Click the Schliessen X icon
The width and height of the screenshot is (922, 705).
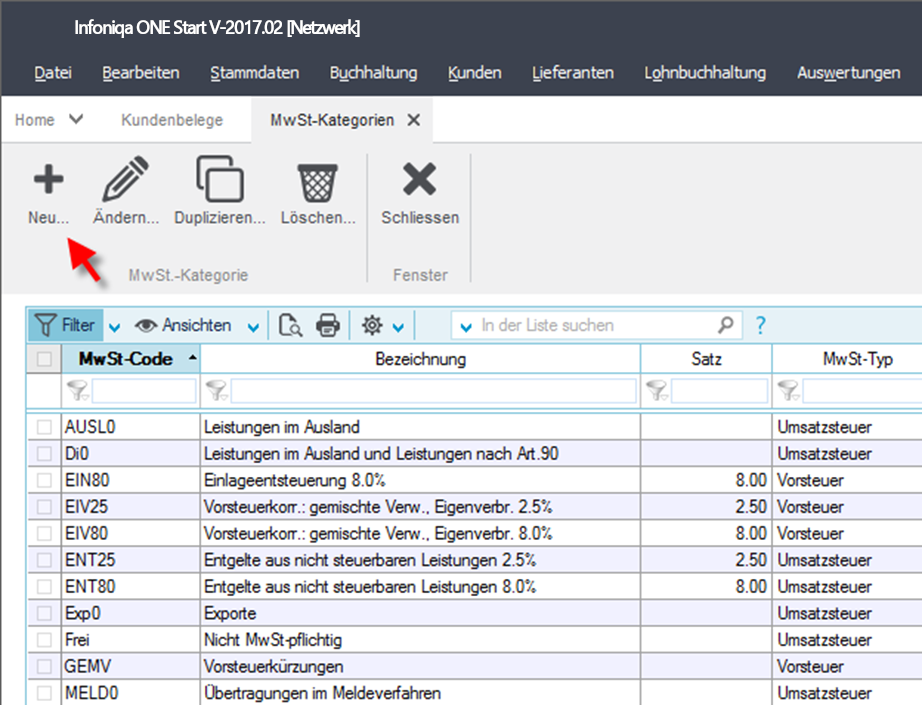click(419, 180)
